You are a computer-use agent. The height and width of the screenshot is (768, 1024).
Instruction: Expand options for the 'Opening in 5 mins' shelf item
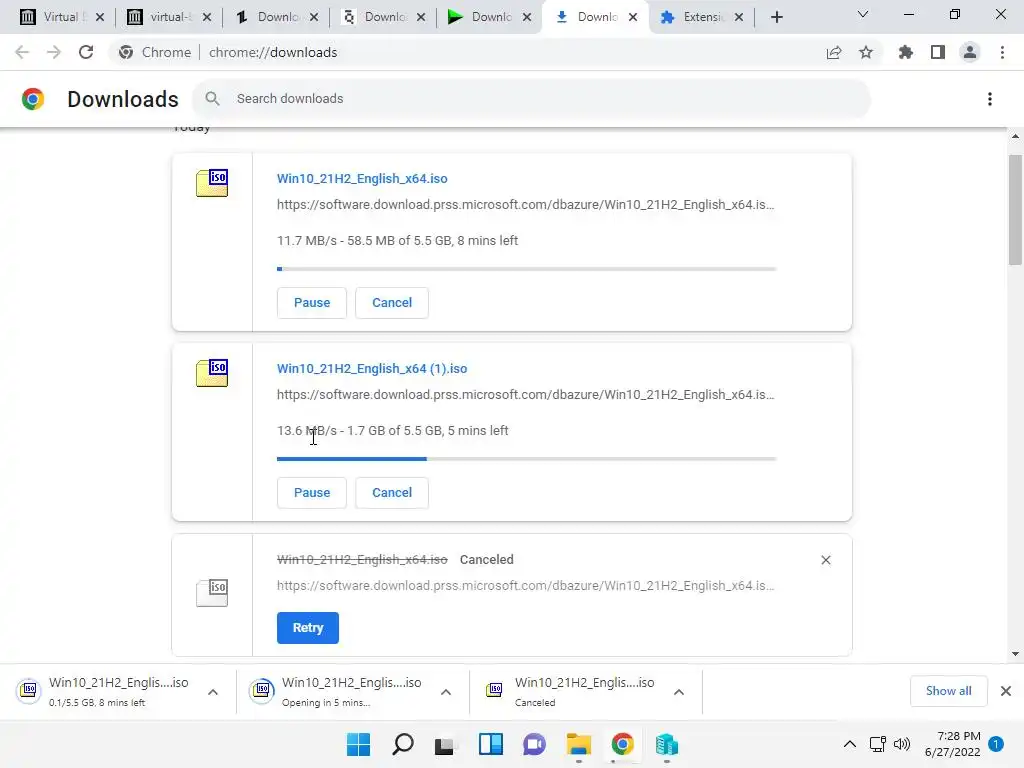pos(446,692)
